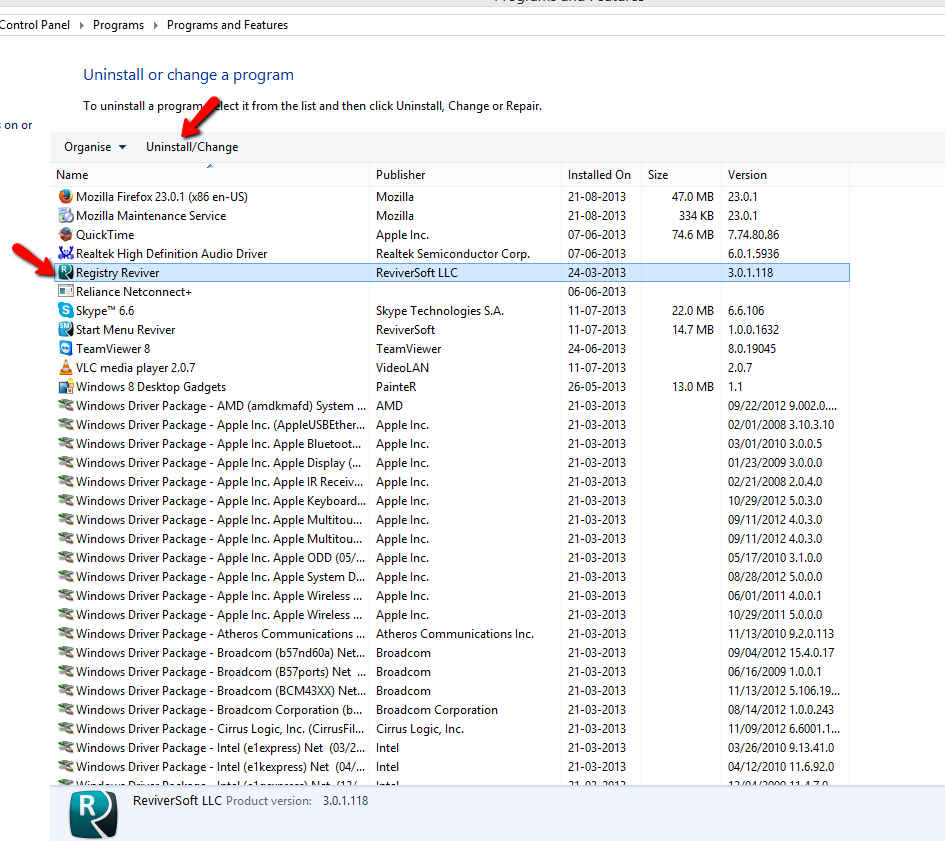945x841 pixels.
Task: Select the QuickTime program icon
Action: pyautogui.click(x=66, y=235)
